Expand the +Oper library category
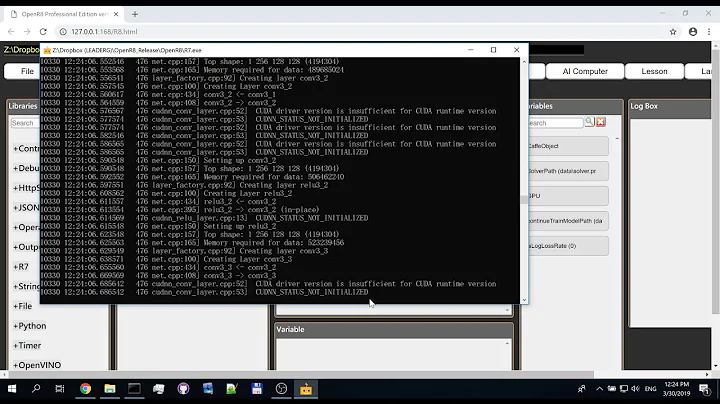Viewport: 720px width, 404px height. [26, 227]
